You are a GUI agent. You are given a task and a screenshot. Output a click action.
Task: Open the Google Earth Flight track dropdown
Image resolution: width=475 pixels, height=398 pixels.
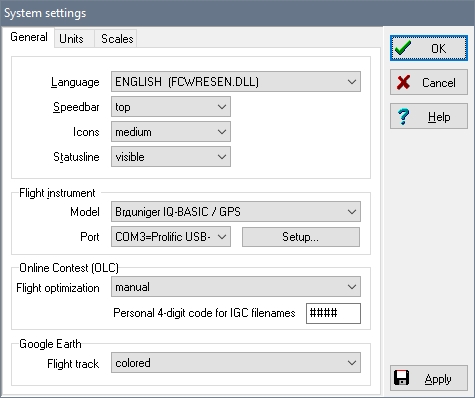(236, 363)
